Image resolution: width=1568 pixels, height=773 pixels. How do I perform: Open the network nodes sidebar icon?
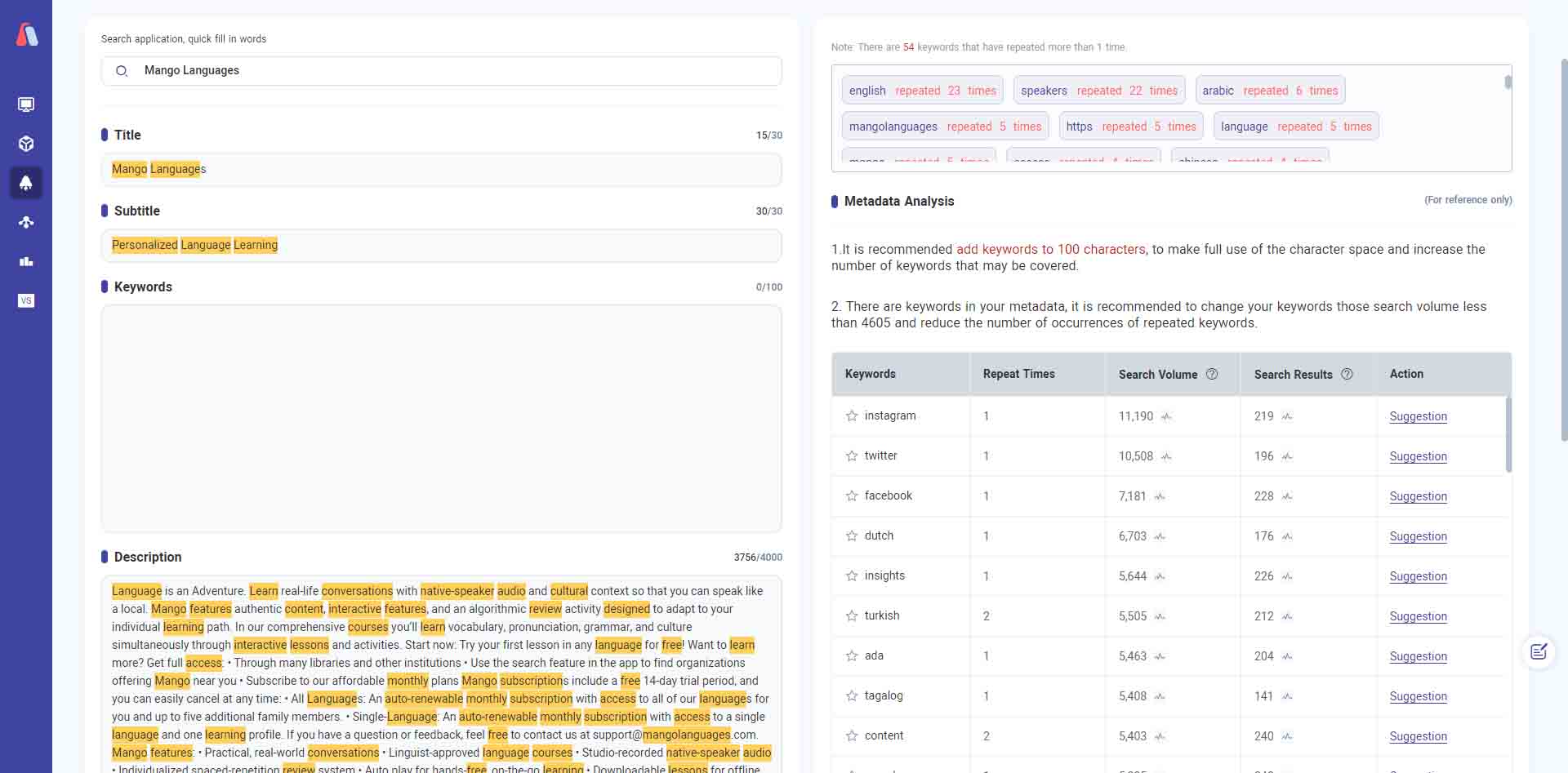tap(26, 222)
